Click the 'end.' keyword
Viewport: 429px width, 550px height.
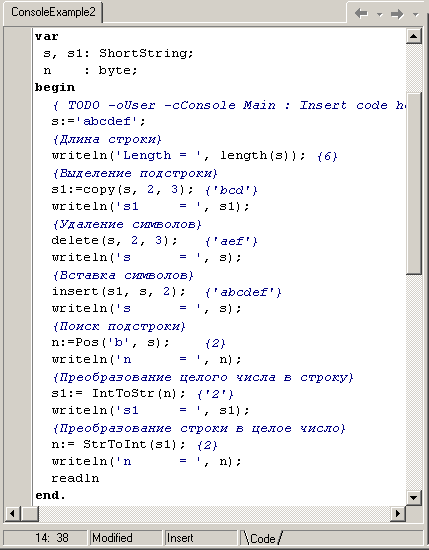[x=51, y=496]
